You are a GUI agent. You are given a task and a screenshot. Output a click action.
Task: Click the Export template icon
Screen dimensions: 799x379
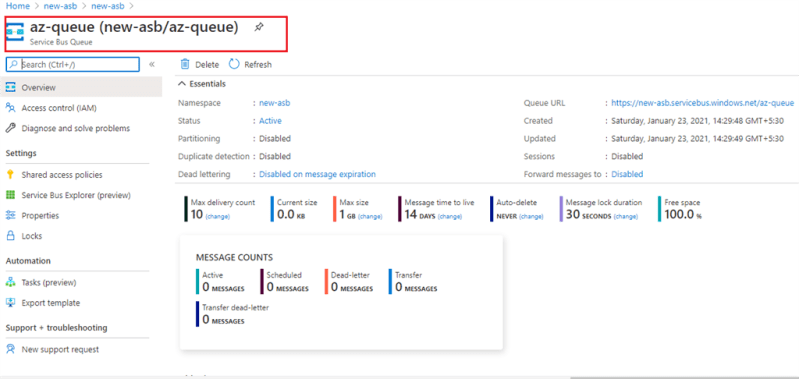[10, 303]
